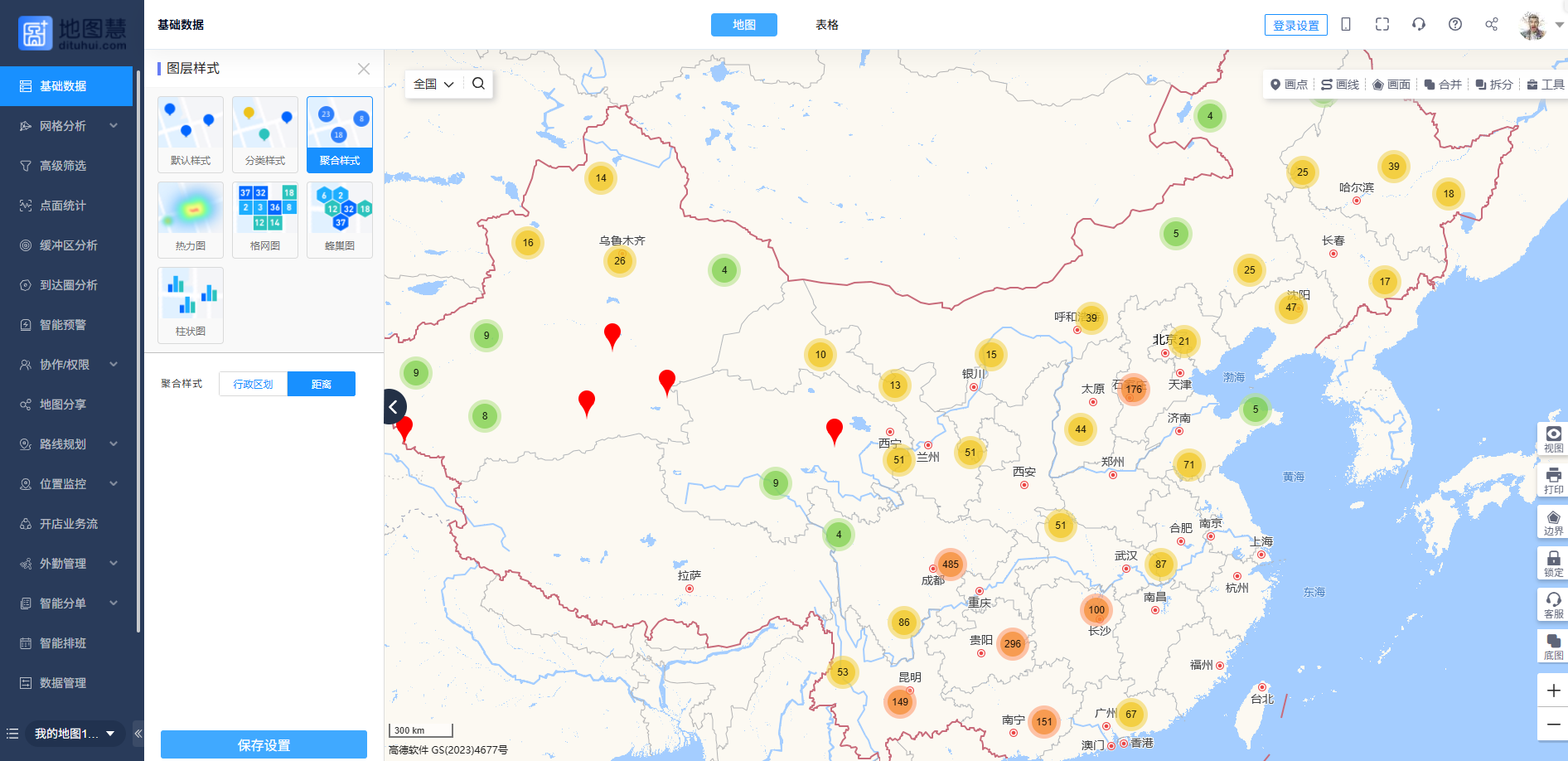This screenshot has width=1568, height=761.
Task: Choose the 热力图 heatmap style thumbnail
Action: click(191, 220)
